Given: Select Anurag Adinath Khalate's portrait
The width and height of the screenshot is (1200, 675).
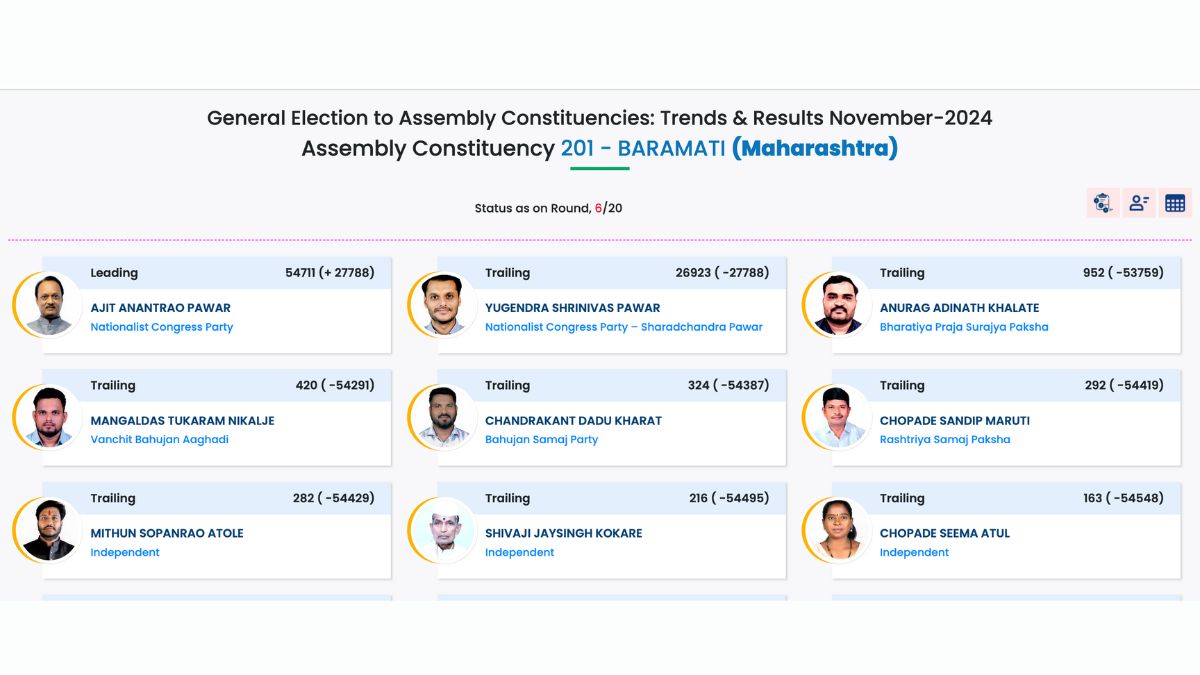Looking at the screenshot, I should coord(839,305).
